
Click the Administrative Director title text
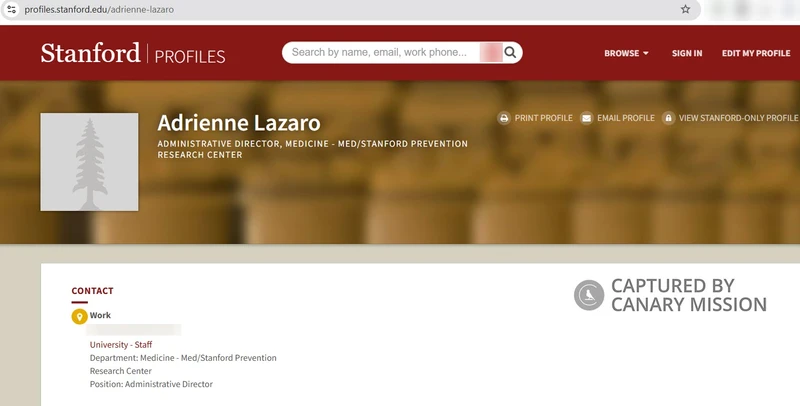point(312,149)
